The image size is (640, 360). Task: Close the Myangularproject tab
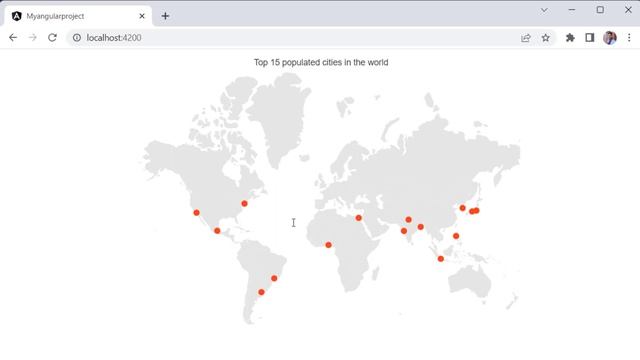pyautogui.click(x=142, y=16)
